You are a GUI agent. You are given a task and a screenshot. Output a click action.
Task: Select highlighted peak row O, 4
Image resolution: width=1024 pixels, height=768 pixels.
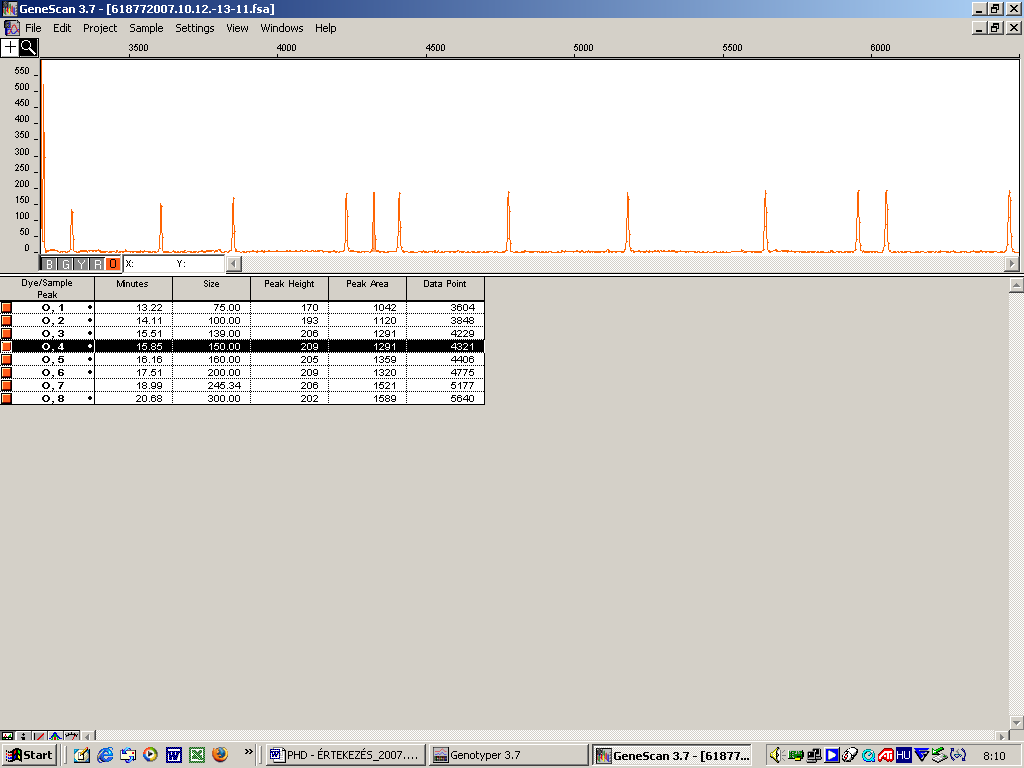pos(242,347)
